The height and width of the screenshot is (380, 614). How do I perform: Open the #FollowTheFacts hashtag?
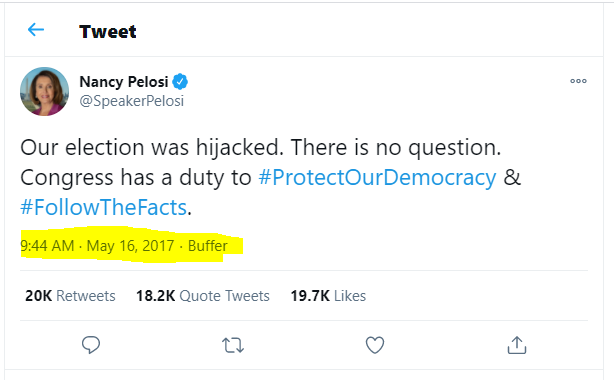coord(103,207)
